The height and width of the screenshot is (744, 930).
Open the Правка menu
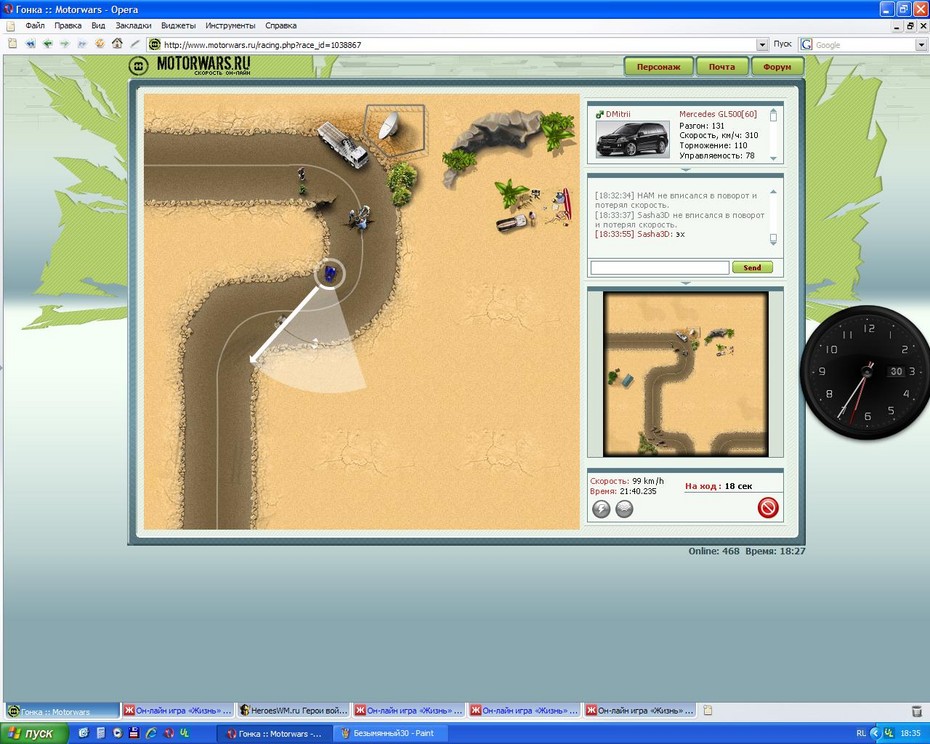click(68, 26)
